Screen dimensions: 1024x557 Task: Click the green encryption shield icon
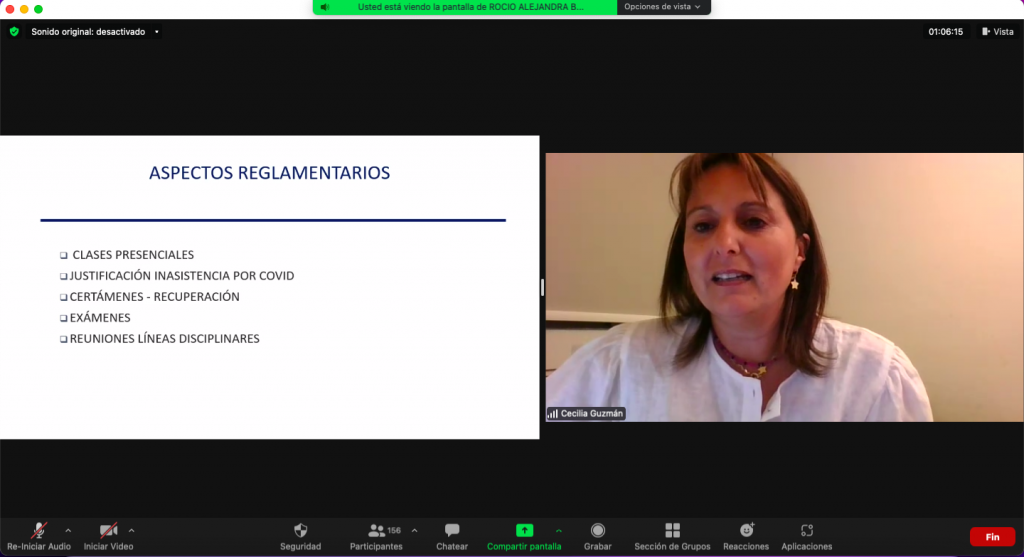pyautogui.click(x=14, y=32)
